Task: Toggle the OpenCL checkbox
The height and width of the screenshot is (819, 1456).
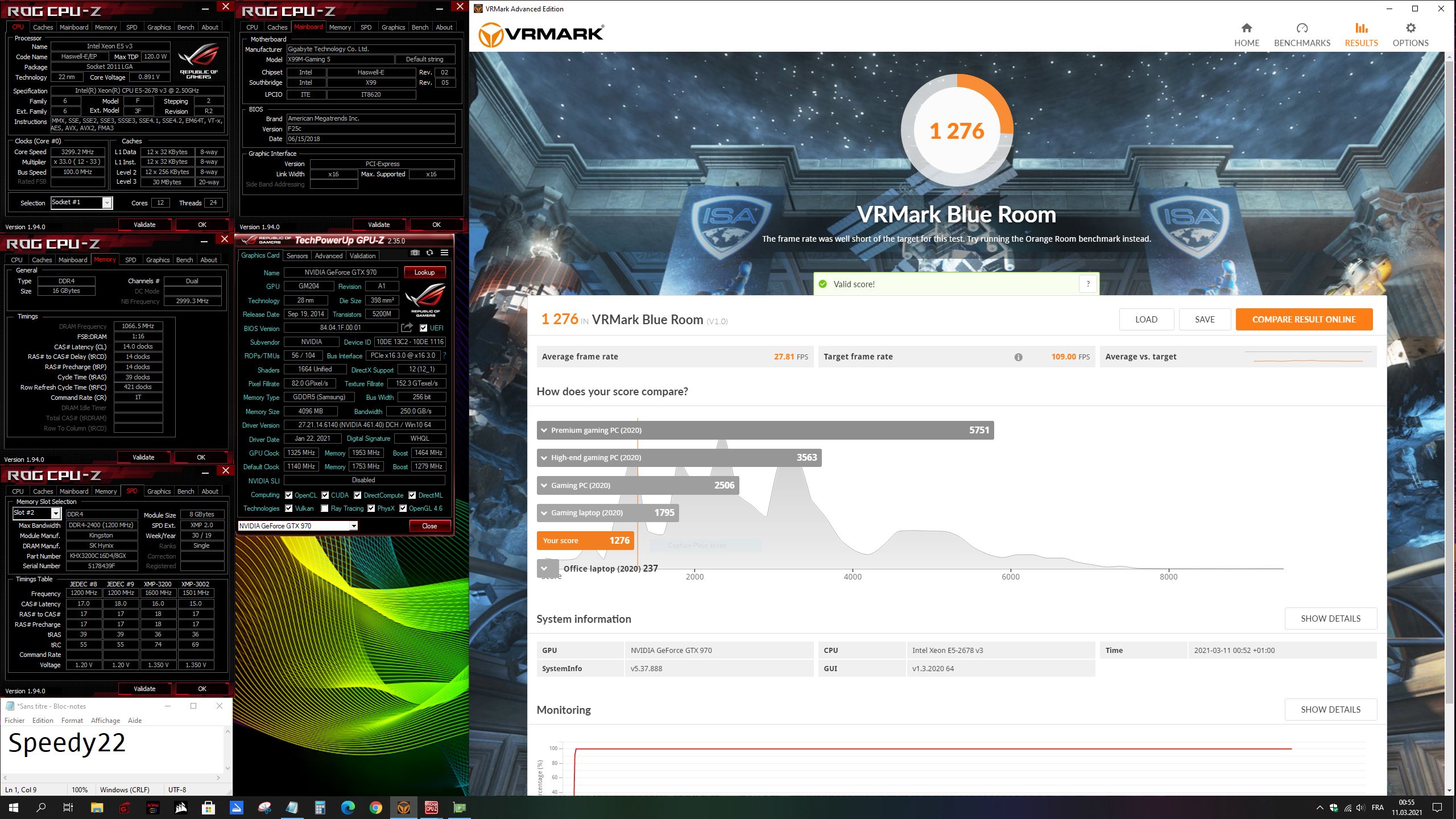Action: tap(288, 495)
